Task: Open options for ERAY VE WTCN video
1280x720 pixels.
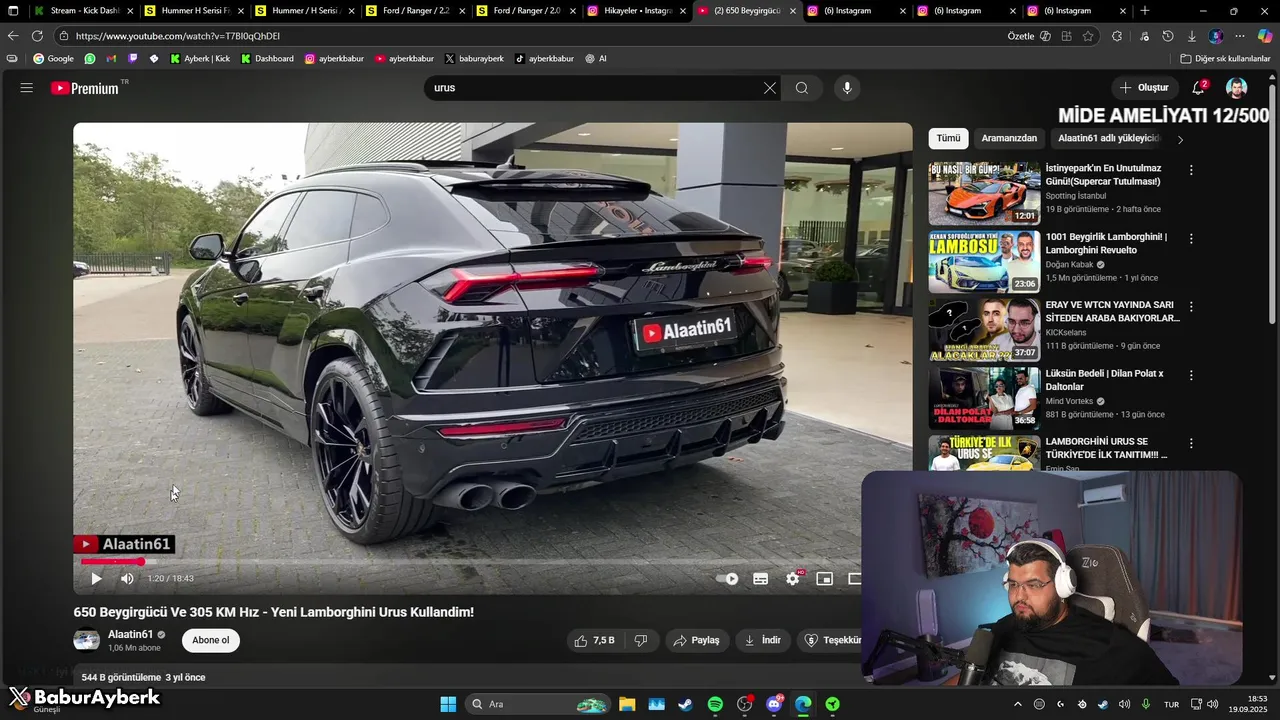Action: [1191, 306]
